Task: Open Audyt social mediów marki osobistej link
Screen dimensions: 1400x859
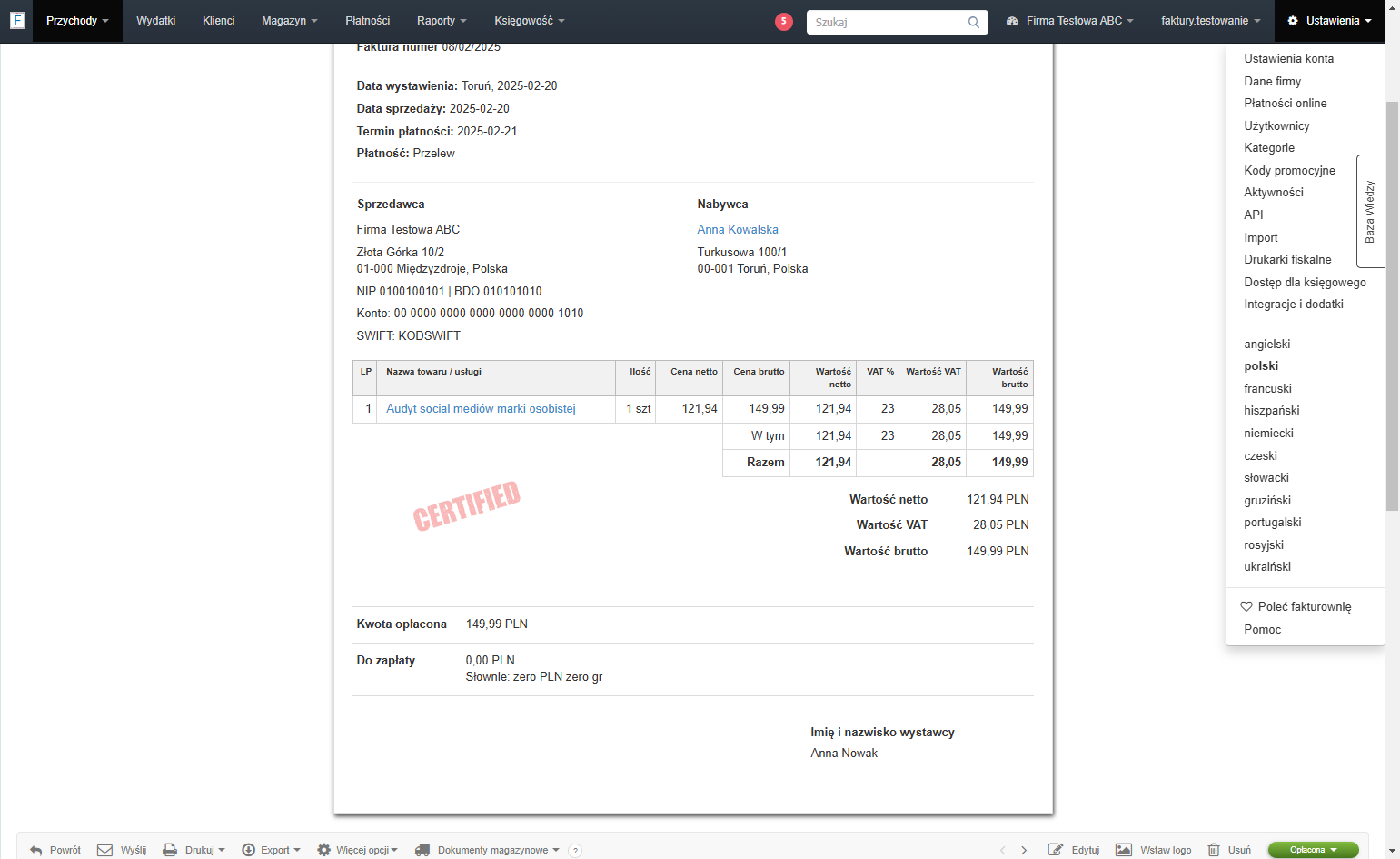Action: [481, 408]
